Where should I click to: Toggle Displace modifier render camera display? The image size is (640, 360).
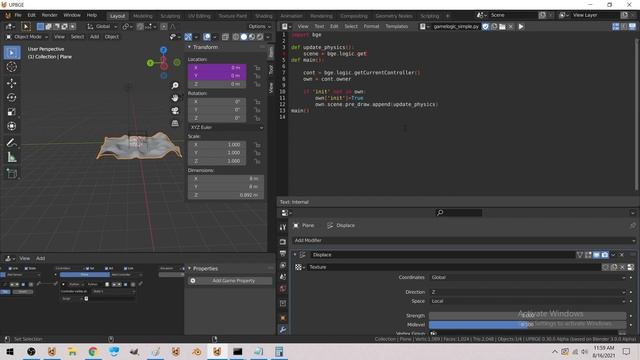tap(604, 255)
